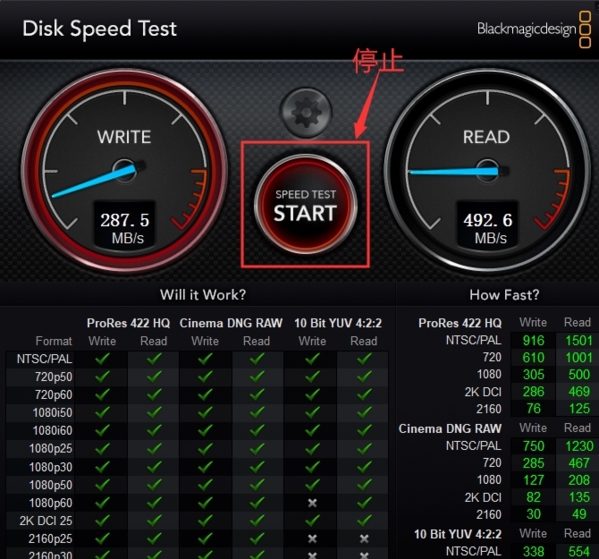Click ProRes 720 write value 610
Image resolution: width=599 pixels, height=559 pixels.
pyautogui.click(x=533, y=358)
